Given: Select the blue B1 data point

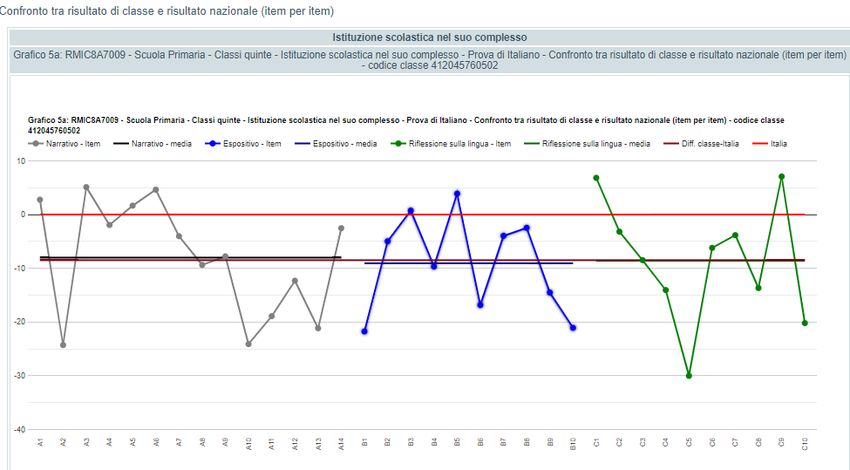Looking at the screenshot, I should pos(365,331).
